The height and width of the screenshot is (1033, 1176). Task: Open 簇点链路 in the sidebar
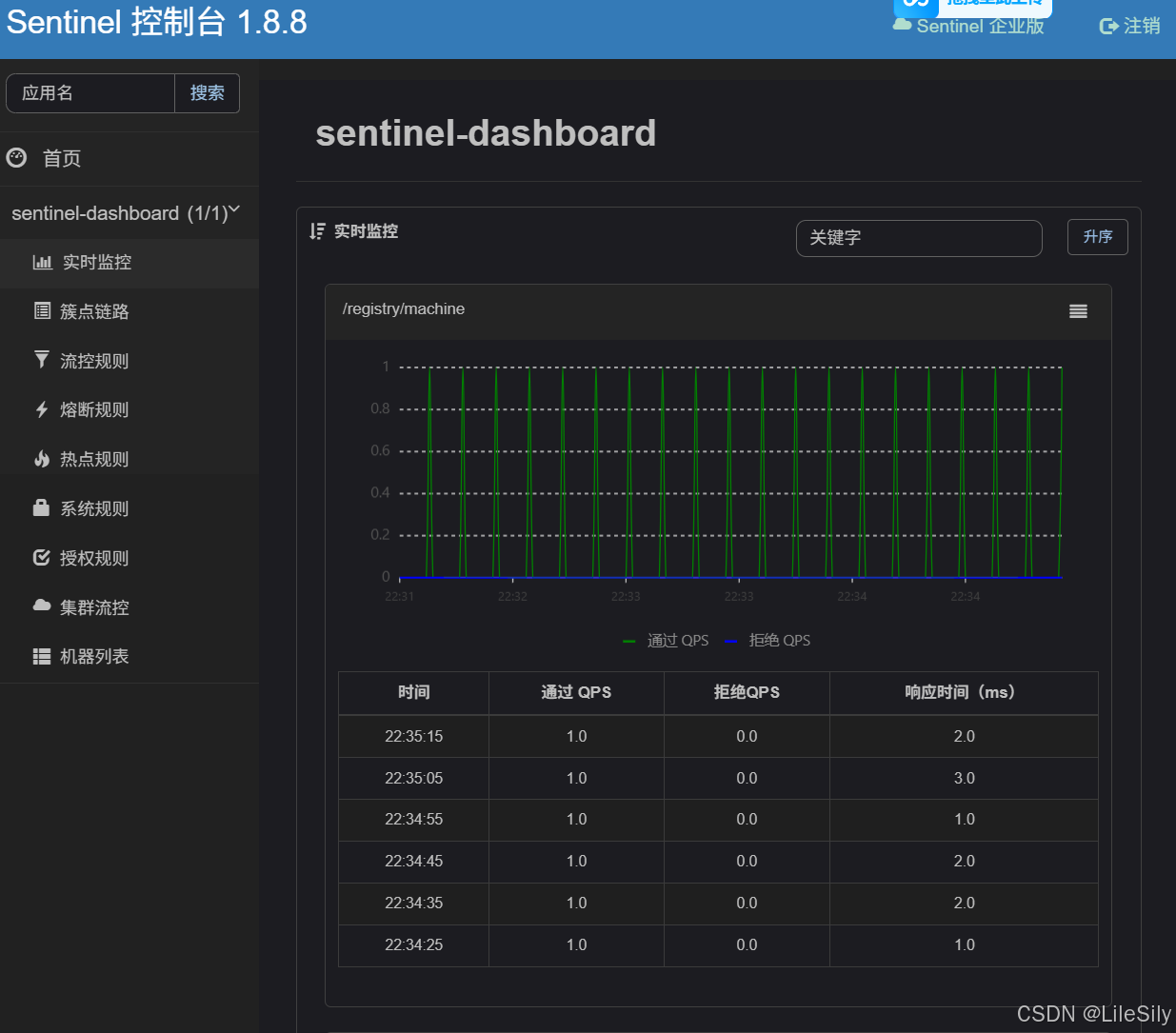[x=130, y=311]
